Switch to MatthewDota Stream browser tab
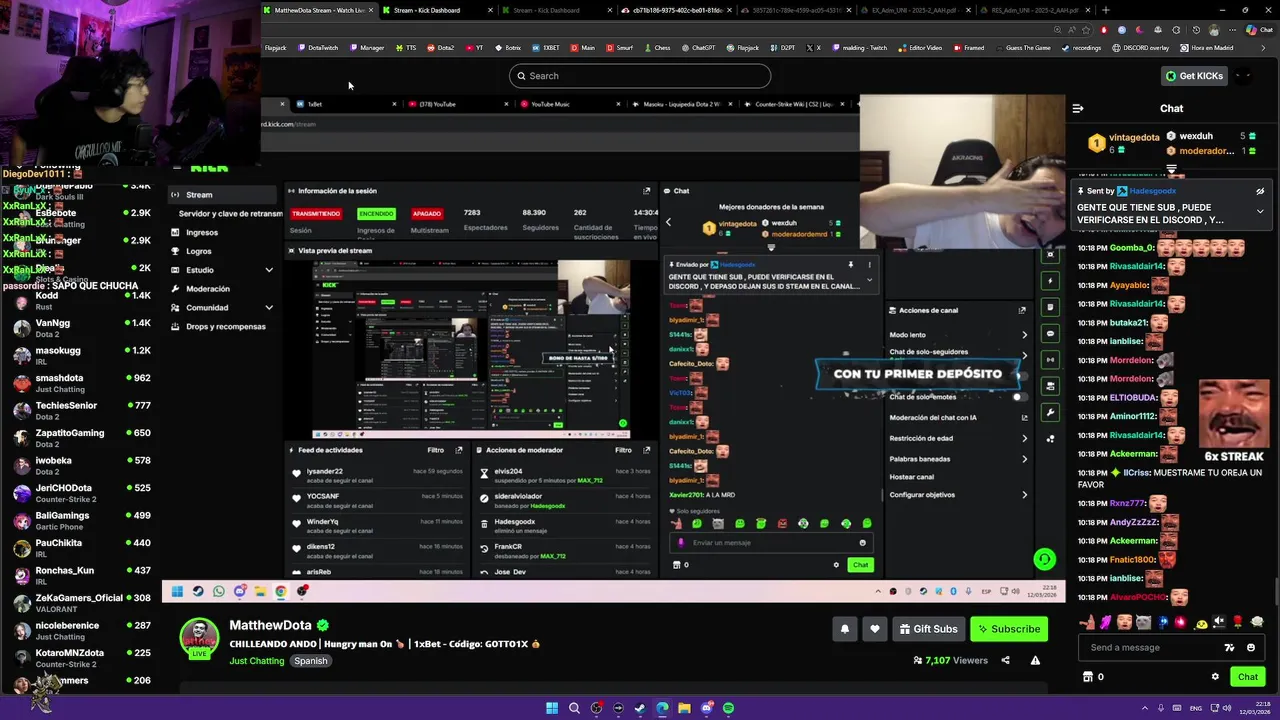 320,10
